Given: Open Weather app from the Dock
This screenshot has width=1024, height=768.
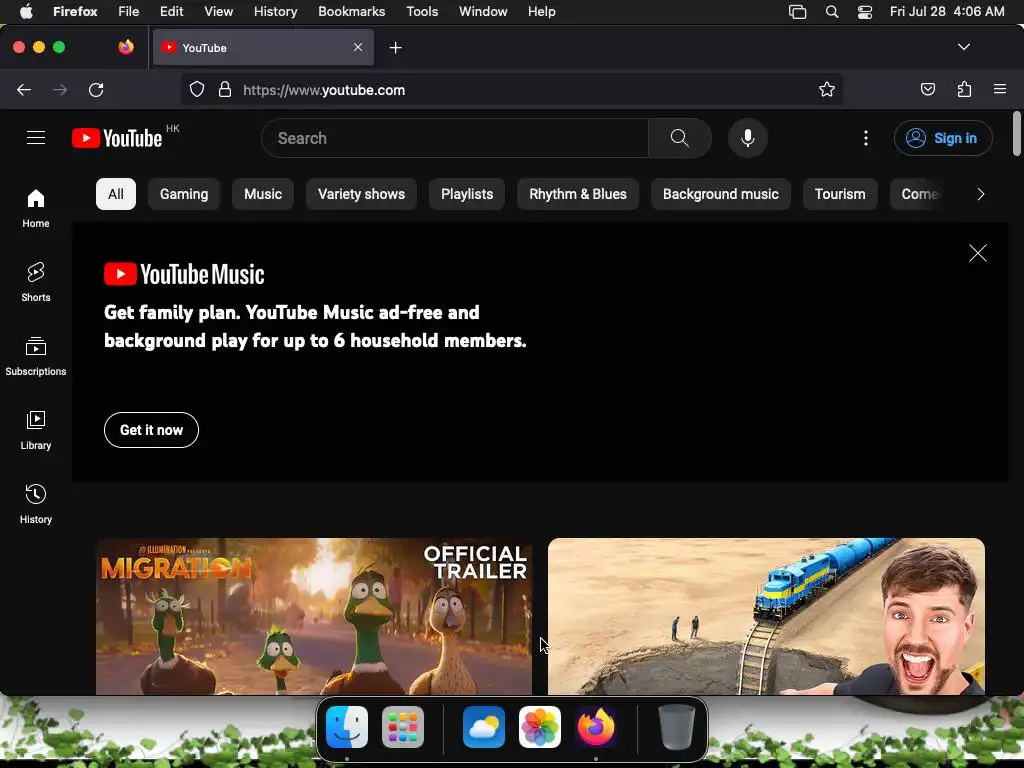Looking at the screenshot, I should pyautogui.click(x=484, y=727).
